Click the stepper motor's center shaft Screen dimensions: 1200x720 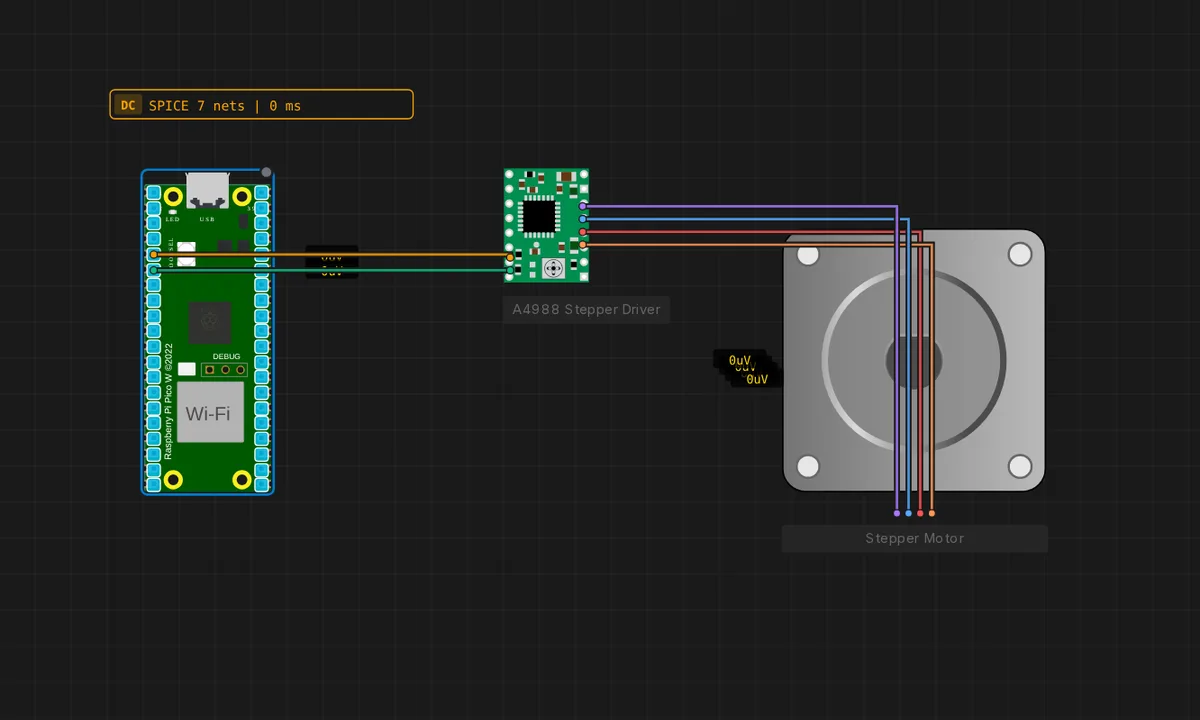click(914, 360)
